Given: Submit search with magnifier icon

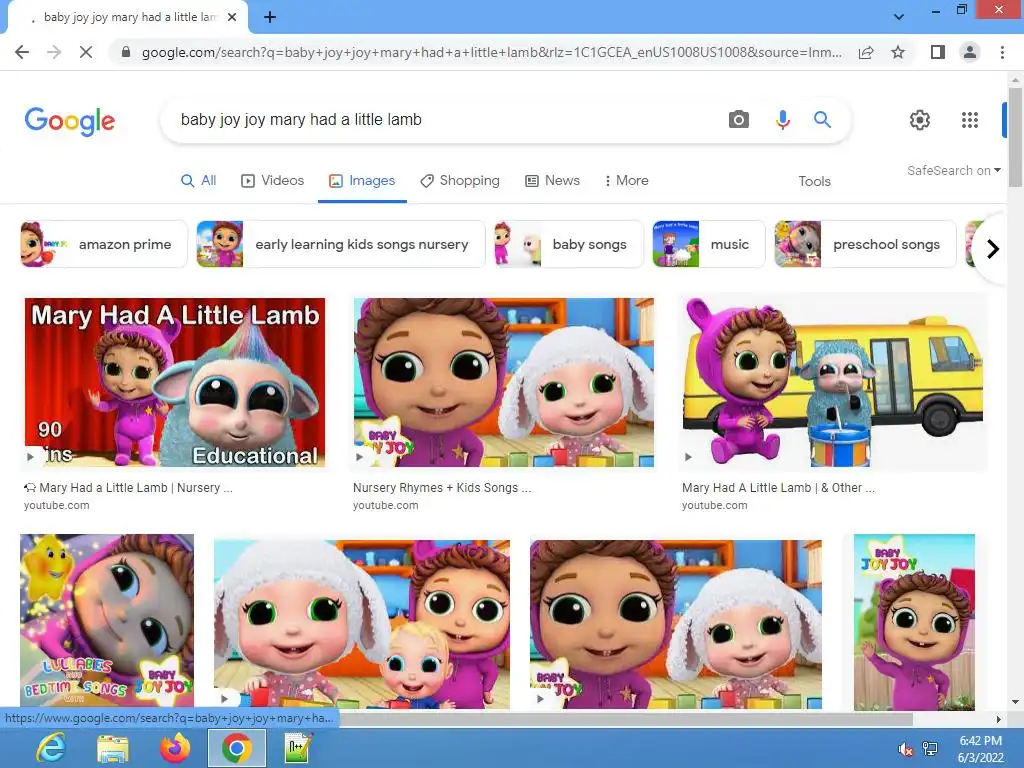Looking at the screenshot, I should [822, 120].
